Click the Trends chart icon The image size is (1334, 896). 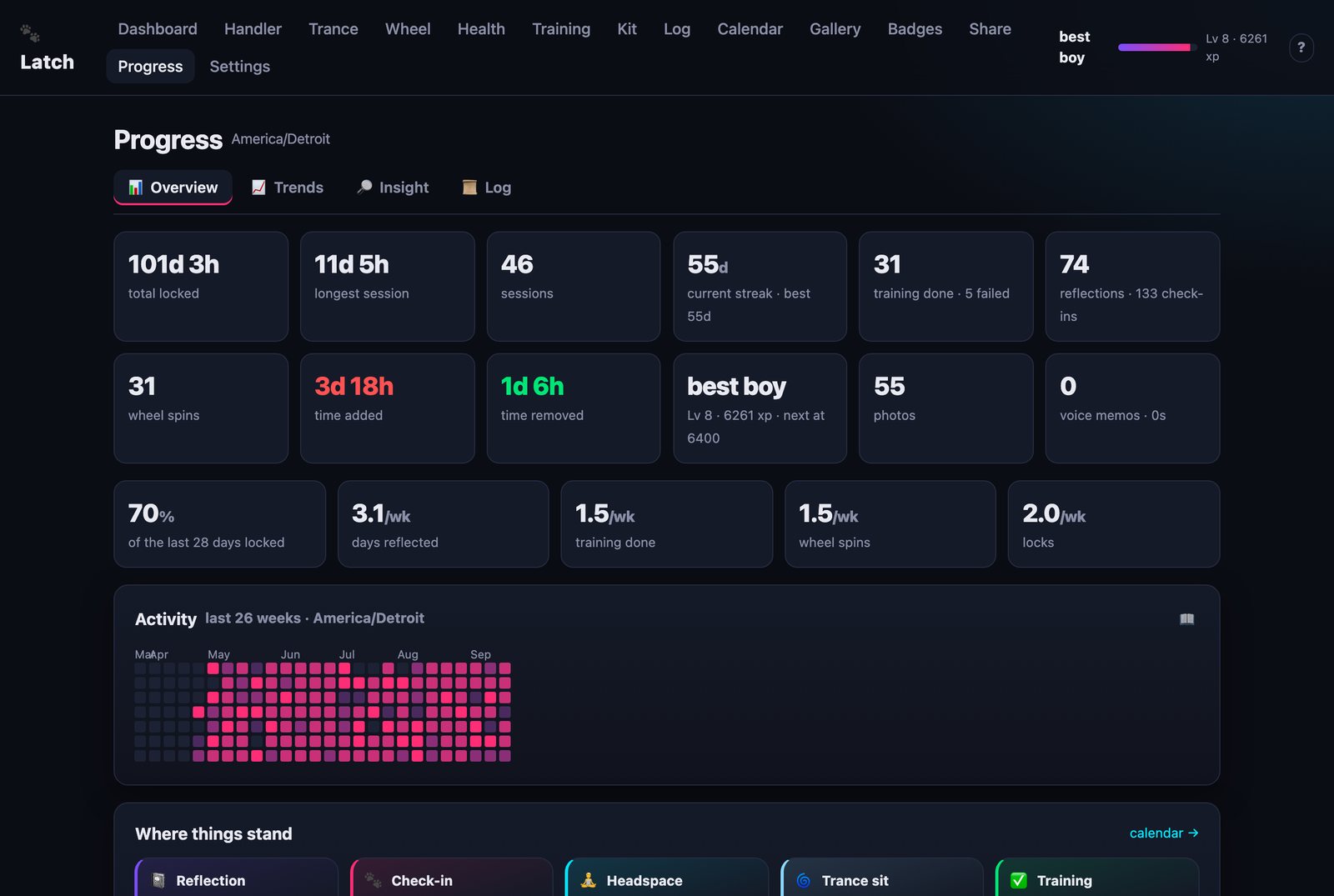coord(258,188)
